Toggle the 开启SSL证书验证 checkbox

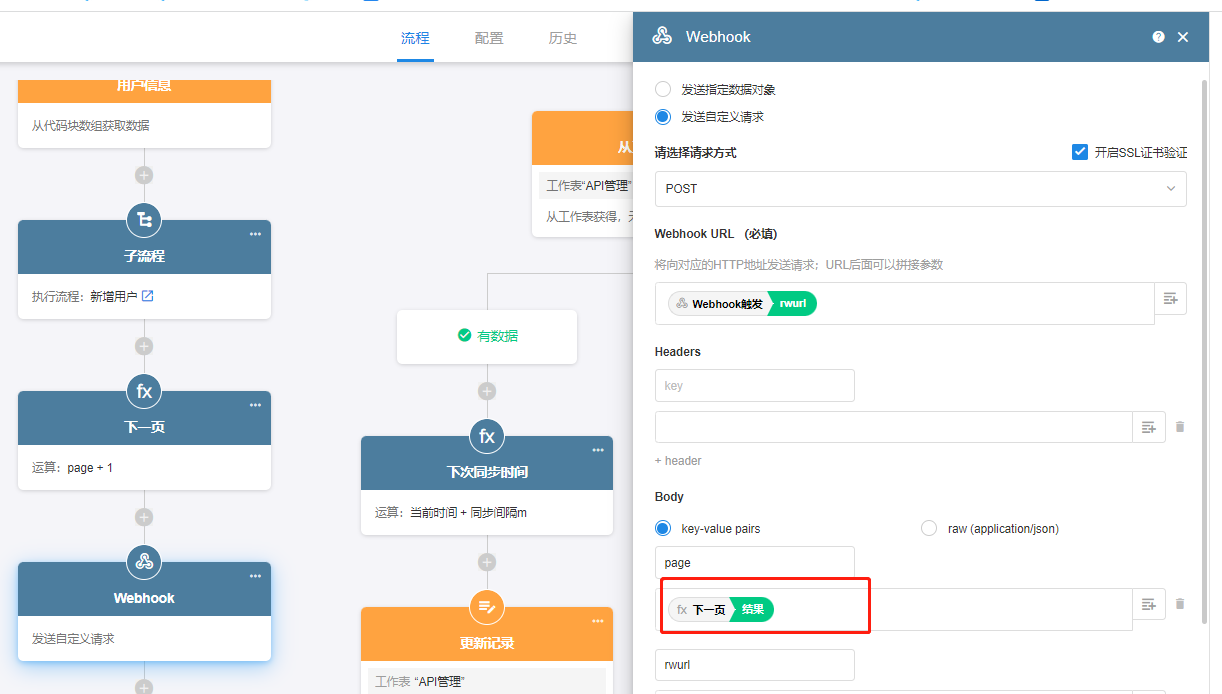(x=1079, y=152)
